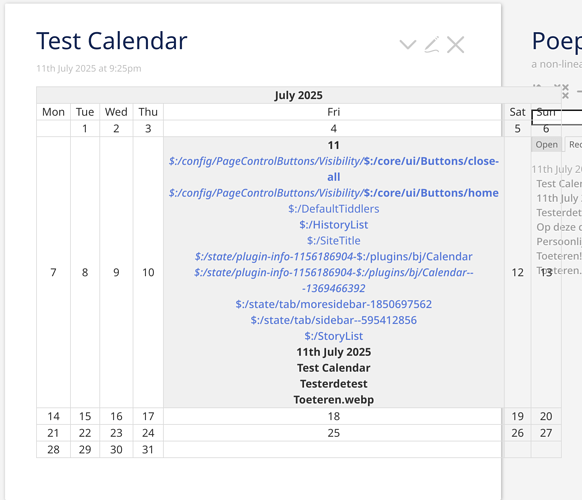Screen dimensions: 582x500
Task: Click the July 2025 calendar header
Action: [x=298, y=95]
